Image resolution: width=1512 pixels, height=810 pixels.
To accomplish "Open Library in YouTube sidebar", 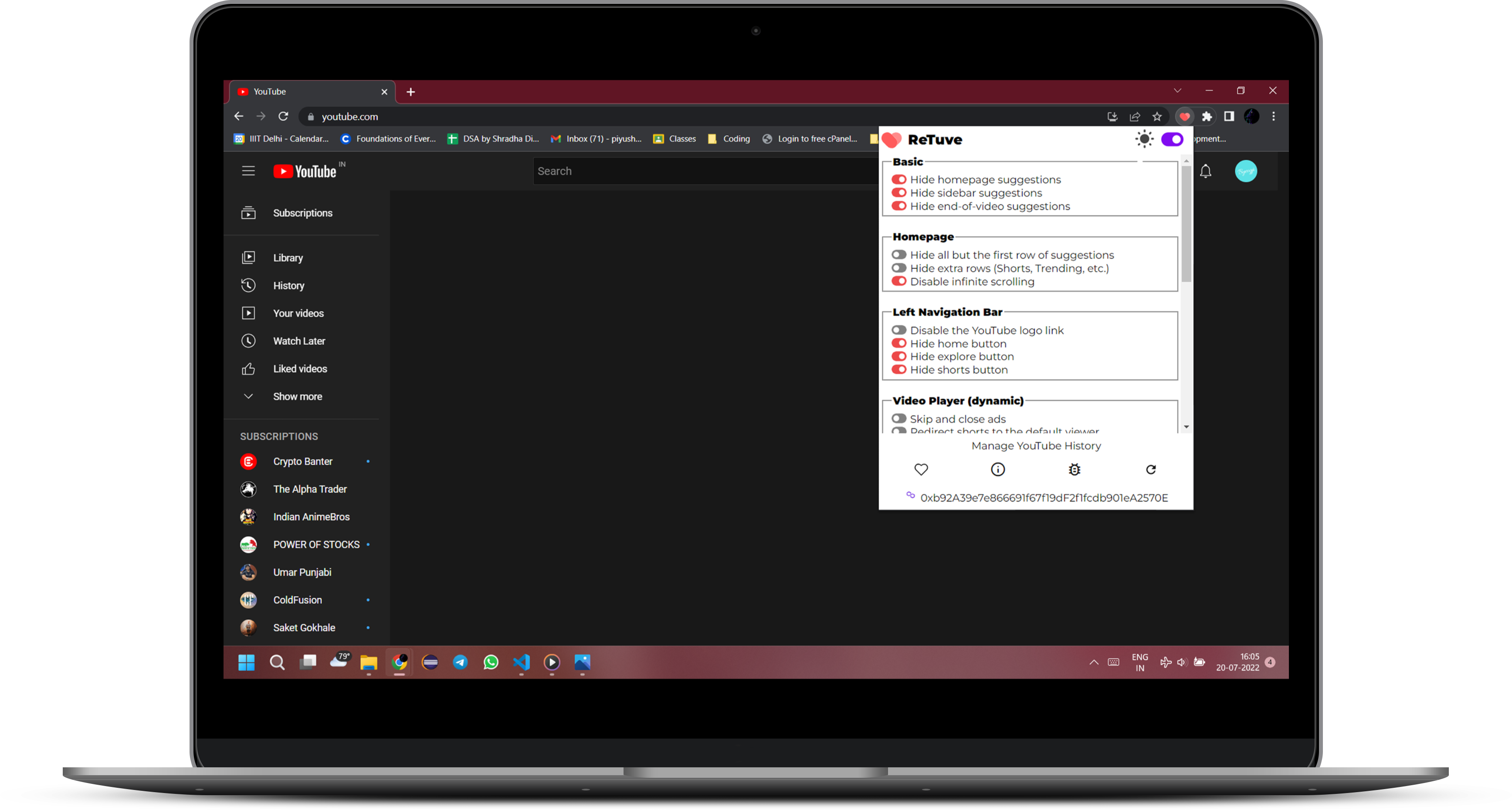I will (x=289, y=257).
